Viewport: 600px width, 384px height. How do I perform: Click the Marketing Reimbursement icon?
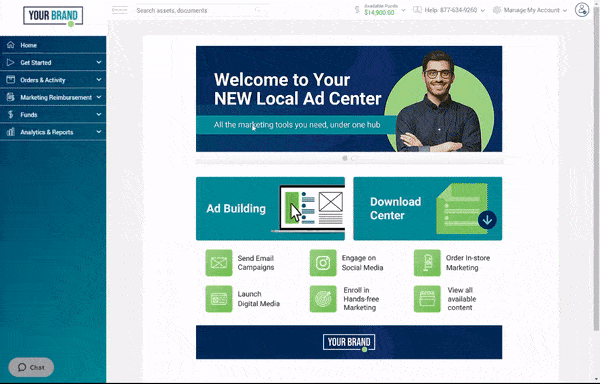pos(11,97)
